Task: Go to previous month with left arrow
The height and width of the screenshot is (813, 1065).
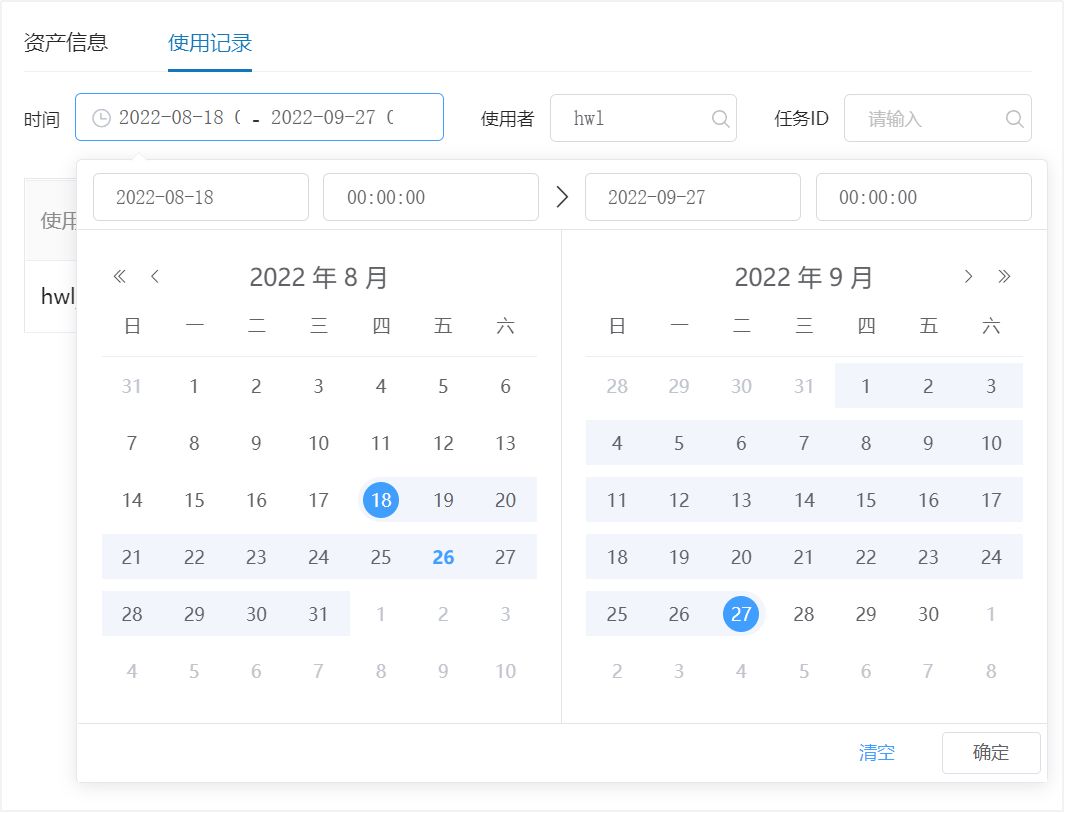Action: [155, 277]
